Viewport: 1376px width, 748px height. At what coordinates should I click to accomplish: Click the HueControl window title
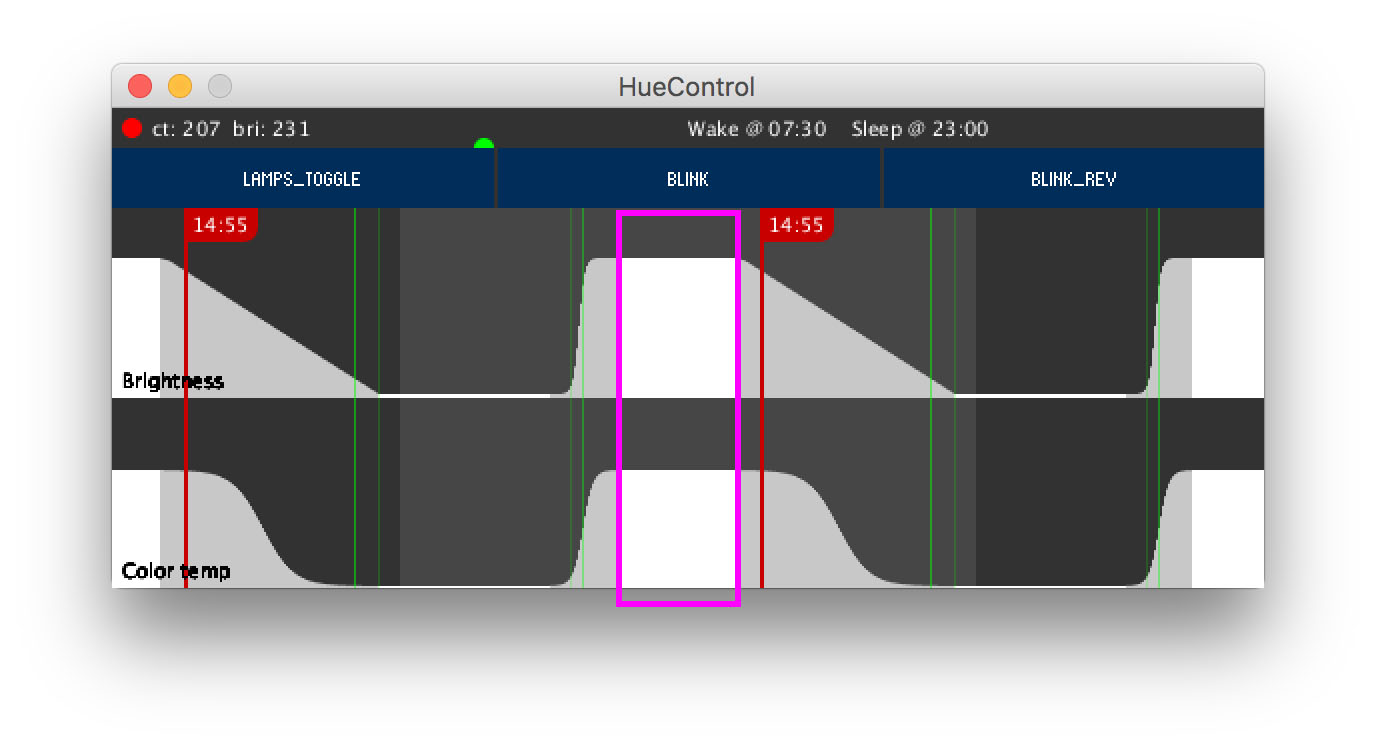coord(687,87)
